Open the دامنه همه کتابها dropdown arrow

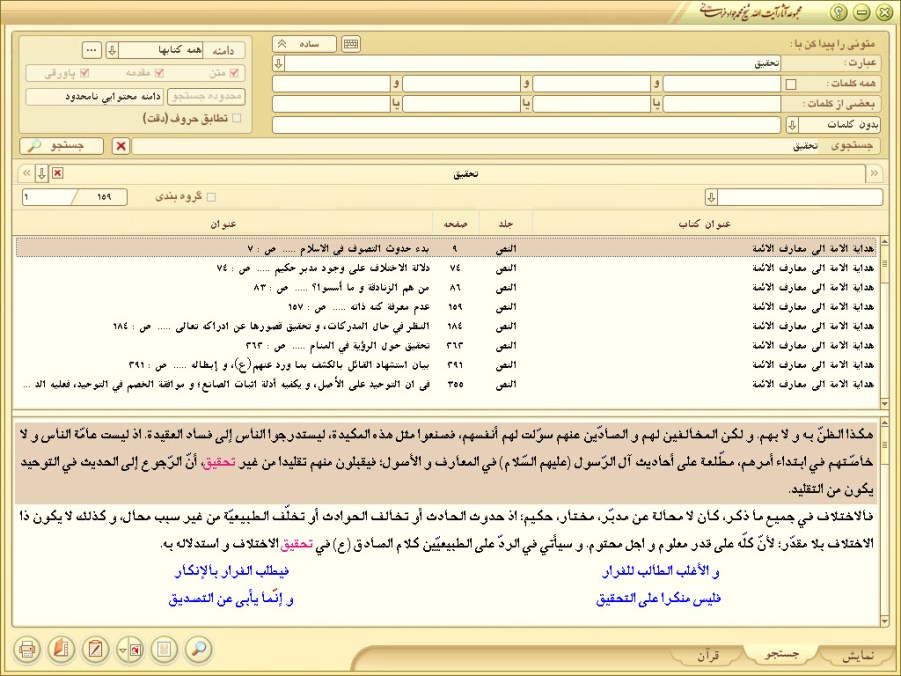113,51
